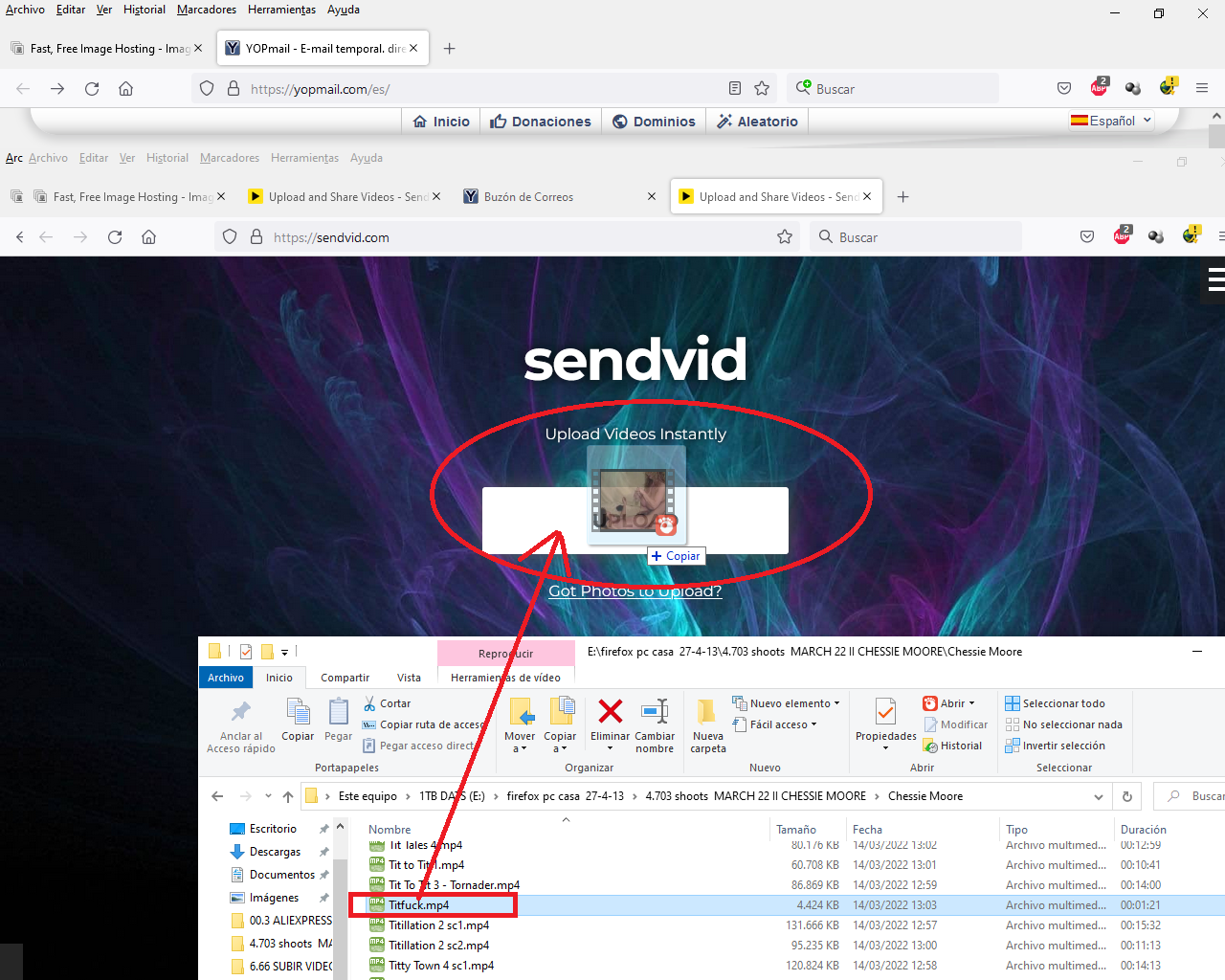
Task: Bookmark the yopmail.com page with the star
Action: click(762, 88)
